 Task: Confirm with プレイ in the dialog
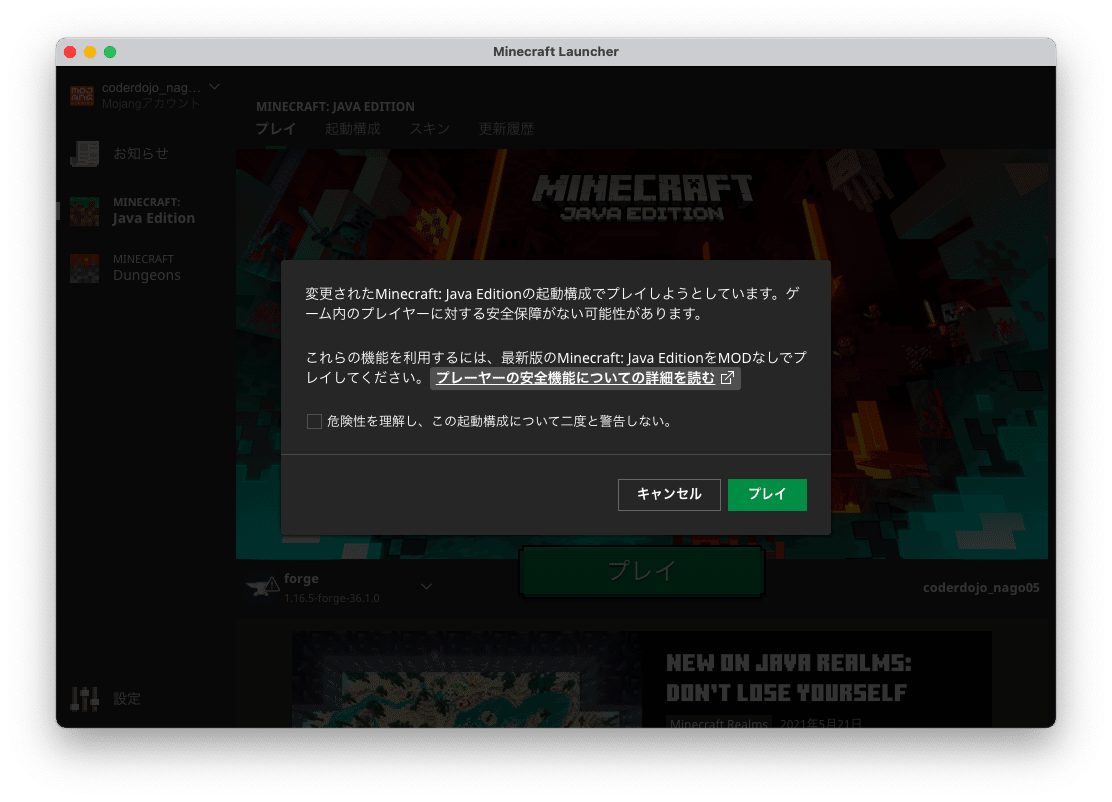click(767, 494)
